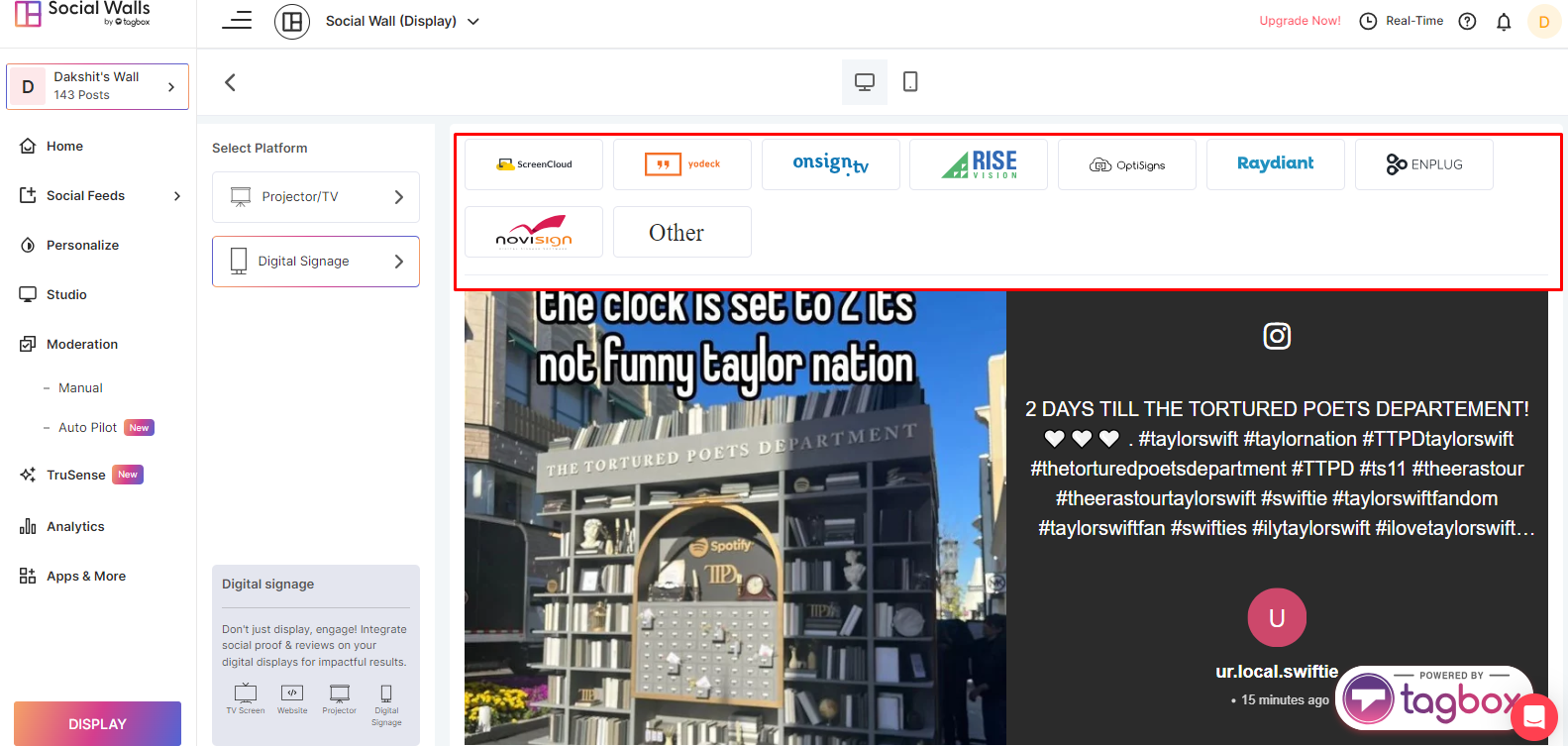Click the 143 Posts text
The height and width of the screenshot is (746, 1568).
(81, 95)
